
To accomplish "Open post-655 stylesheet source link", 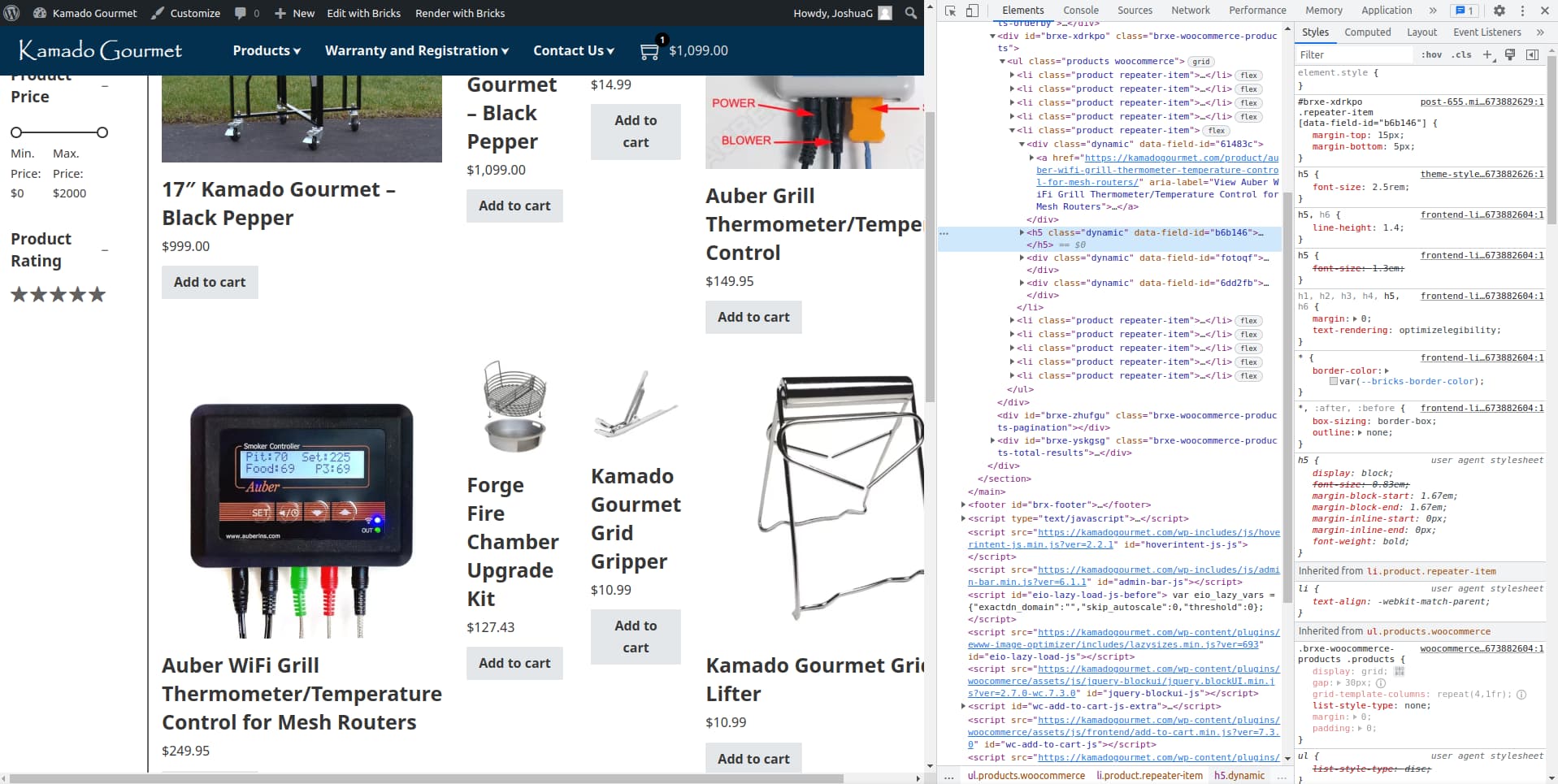I will pos(1482,102).
